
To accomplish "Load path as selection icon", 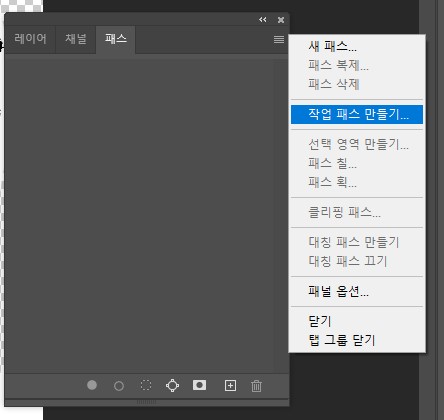I will [146, 385].
